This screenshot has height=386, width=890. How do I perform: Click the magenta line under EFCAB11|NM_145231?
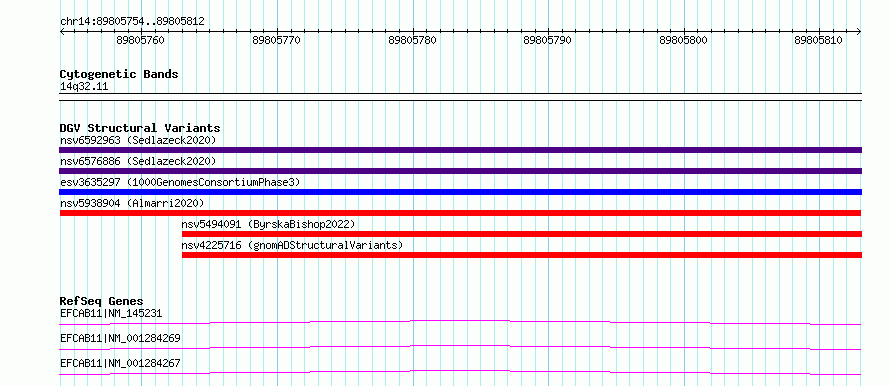click(x=460, y=322)
